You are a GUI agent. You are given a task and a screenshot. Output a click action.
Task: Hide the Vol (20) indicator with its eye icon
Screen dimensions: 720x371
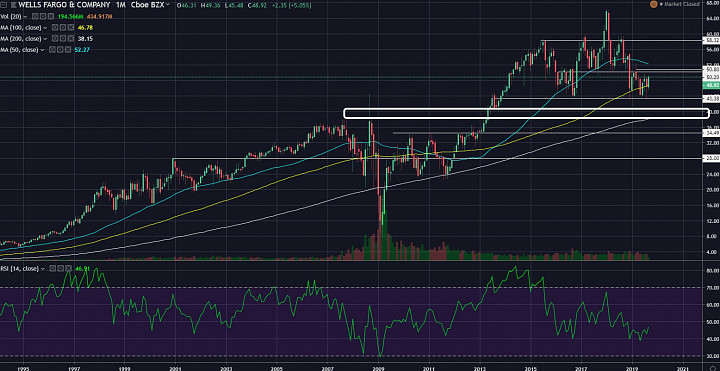click(x=35, y=17)
